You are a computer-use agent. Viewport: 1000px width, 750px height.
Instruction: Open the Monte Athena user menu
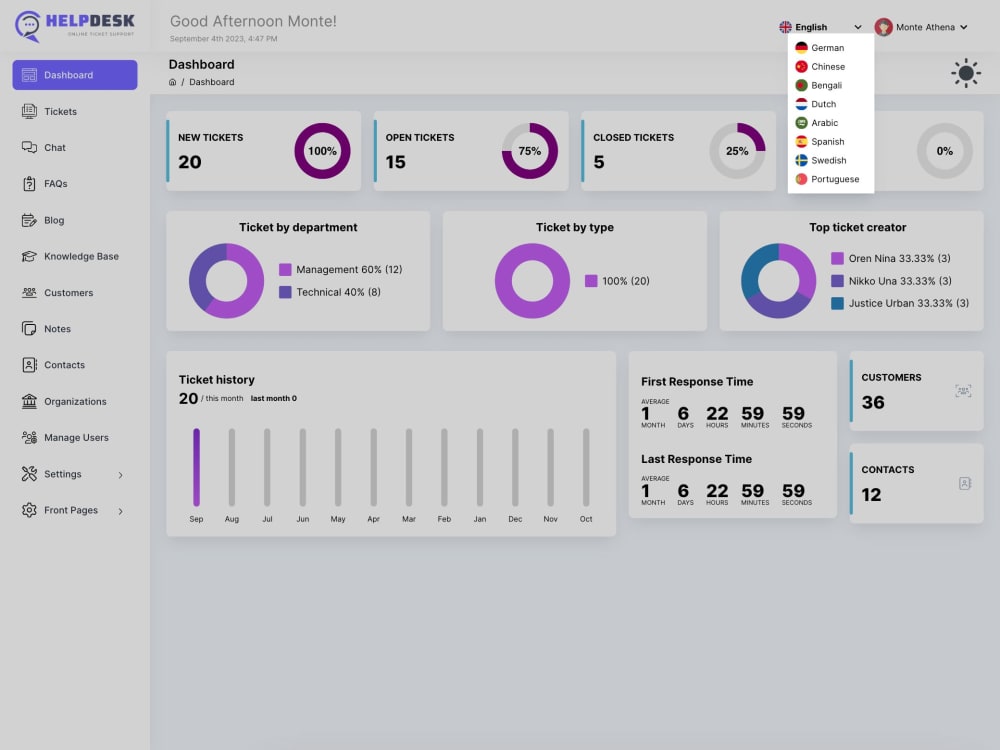(x=921, y=27)
